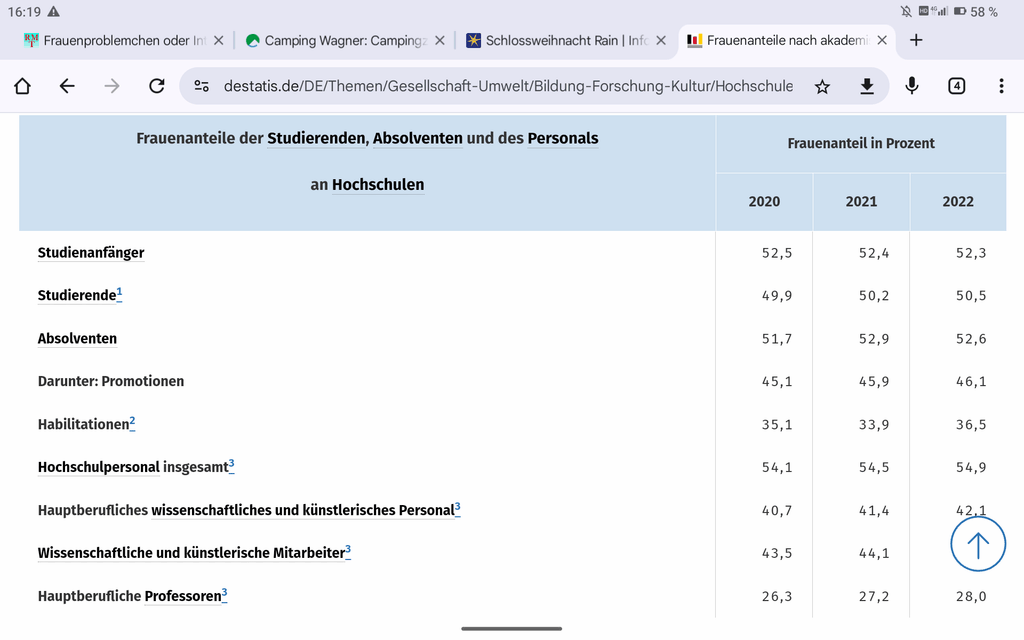Close the Schlossweihnacht Rain tab

tap(661, 40)
